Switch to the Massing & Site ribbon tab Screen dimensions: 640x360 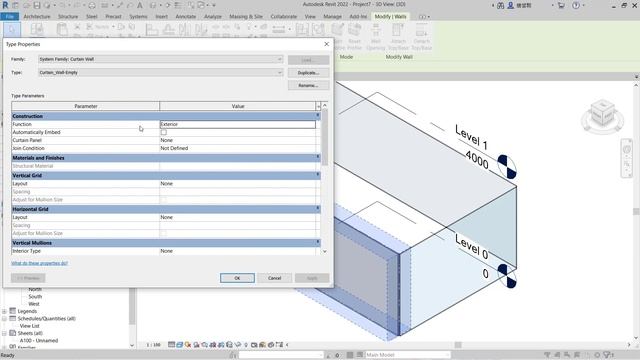pyautogui.click(x=246, y=16)
